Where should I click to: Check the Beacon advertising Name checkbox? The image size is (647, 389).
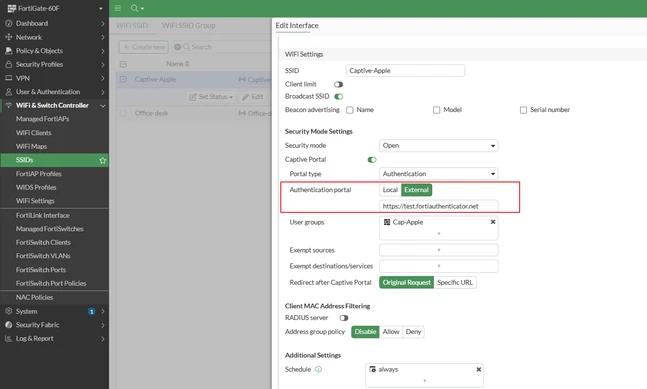[x=350, y=110]
